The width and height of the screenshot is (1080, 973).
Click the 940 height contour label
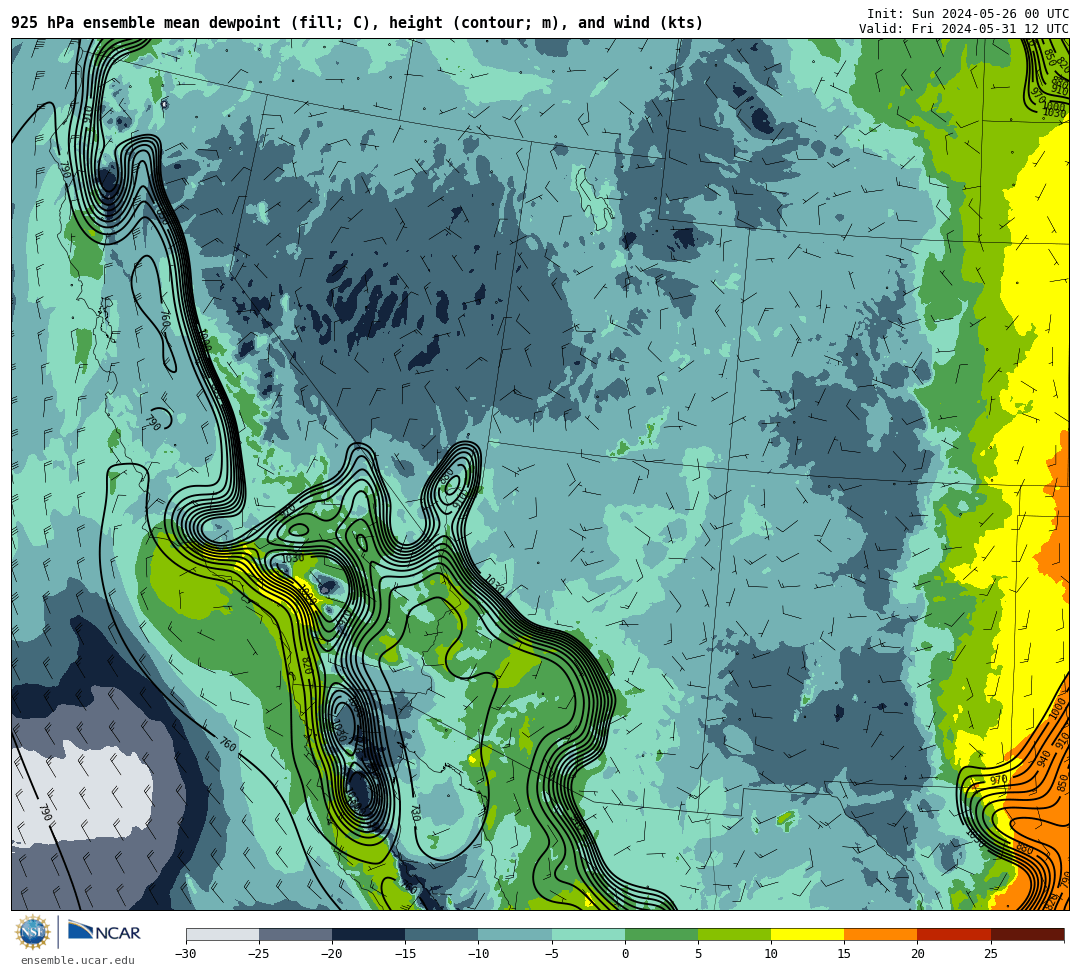point(1043,759)
